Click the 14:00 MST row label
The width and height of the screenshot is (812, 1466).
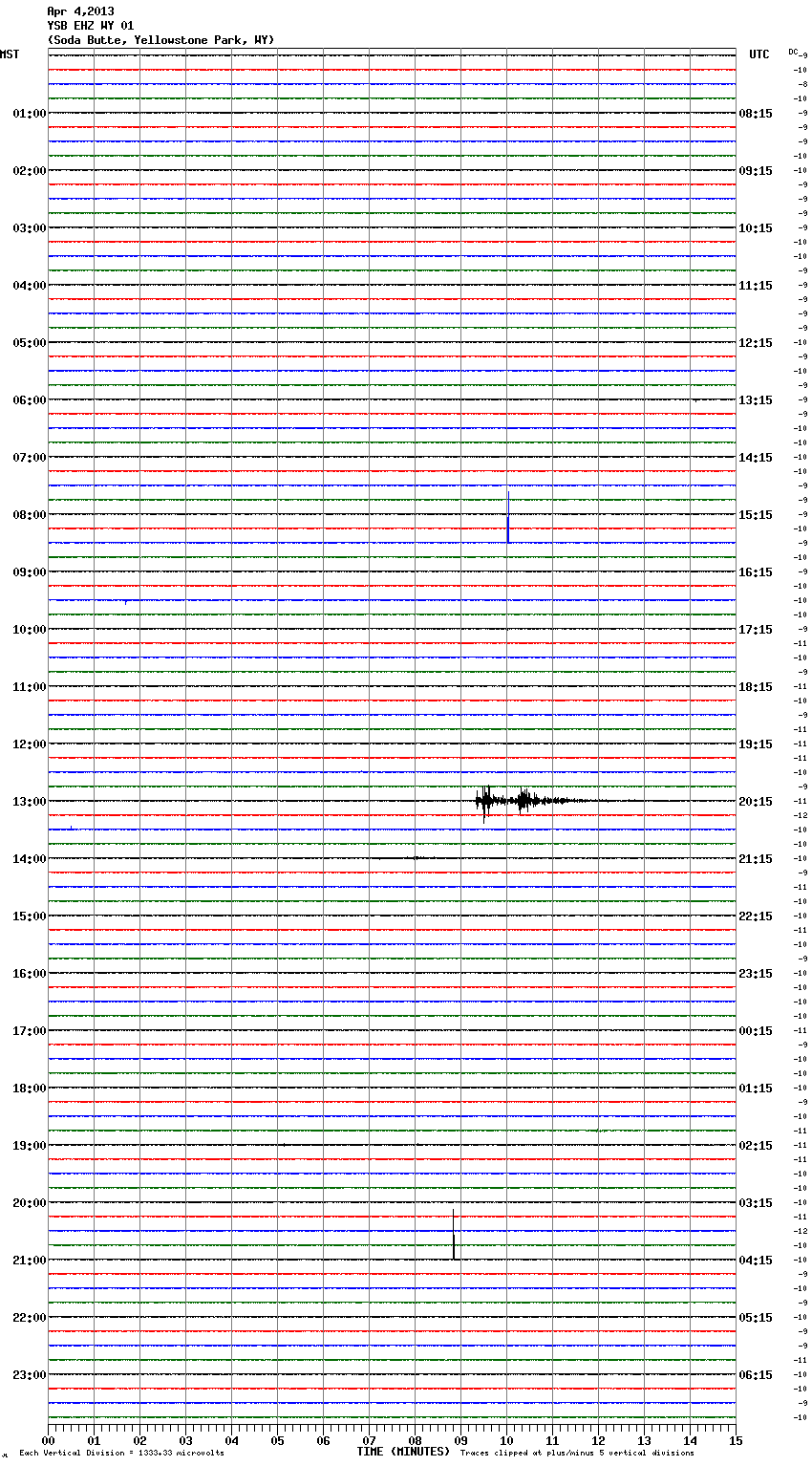(29, 859)
